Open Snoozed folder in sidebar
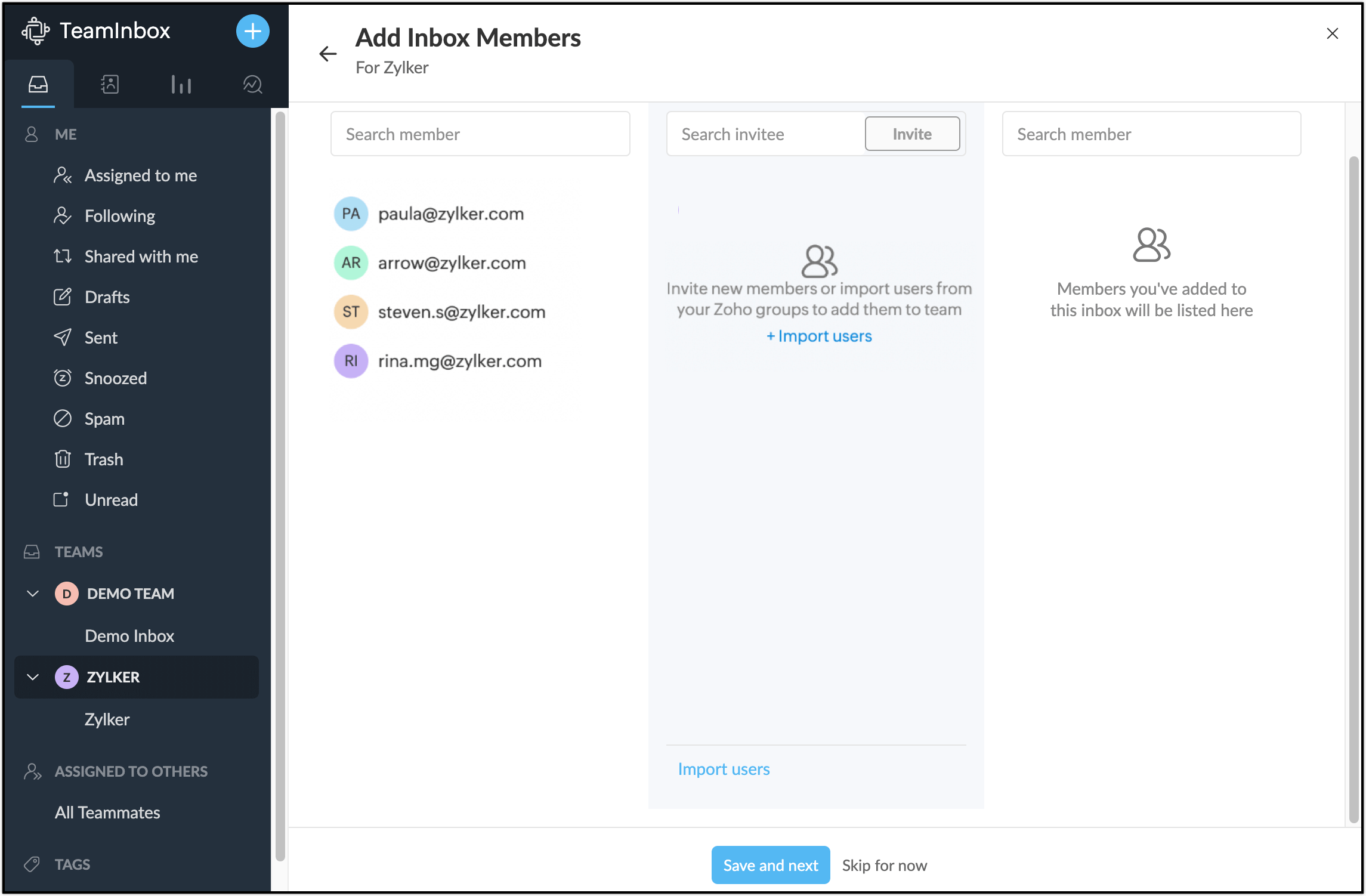1366x896 pixels. [x=116, y=378]
